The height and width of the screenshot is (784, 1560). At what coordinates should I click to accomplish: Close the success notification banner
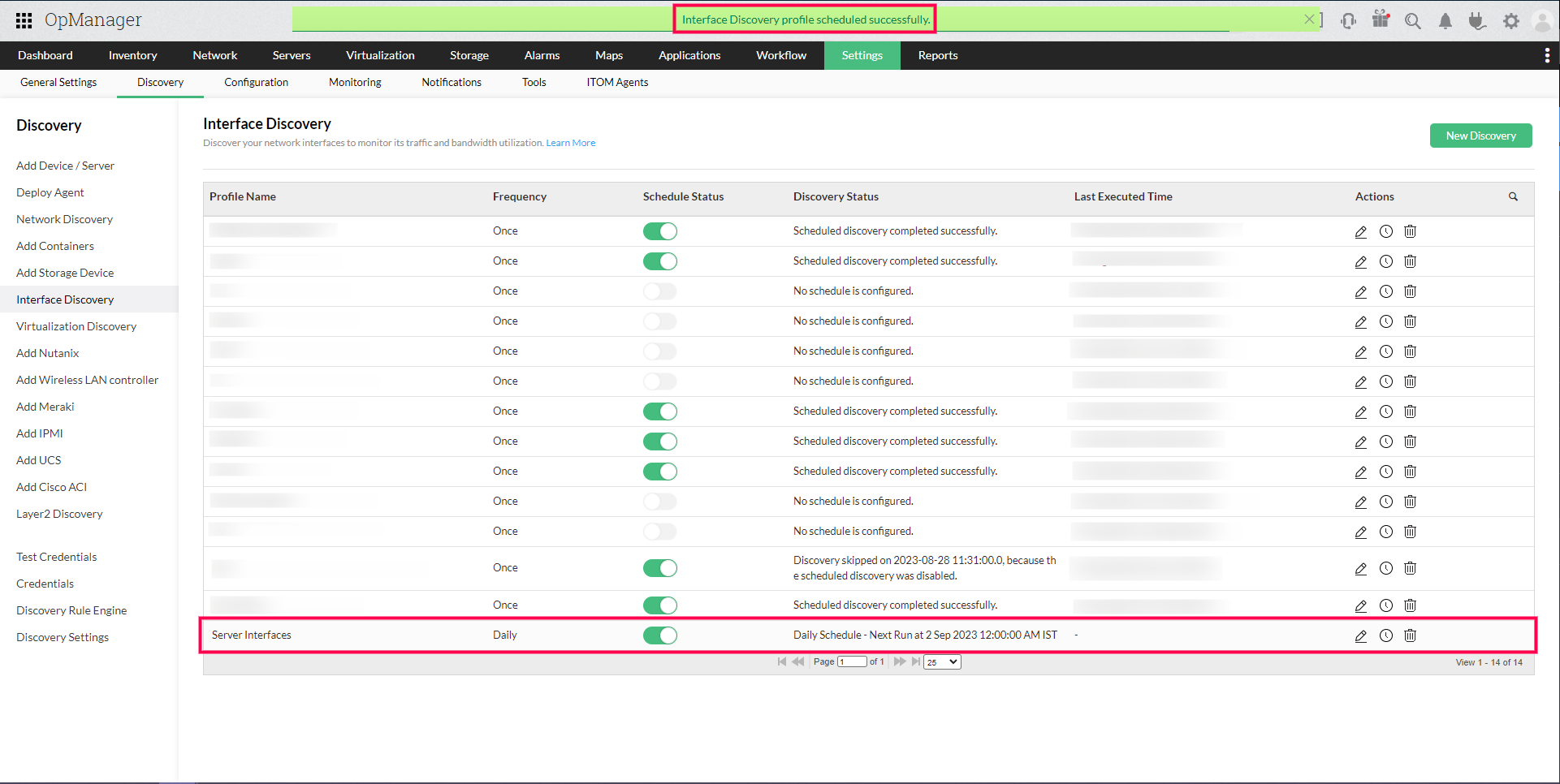[1309, 19]
